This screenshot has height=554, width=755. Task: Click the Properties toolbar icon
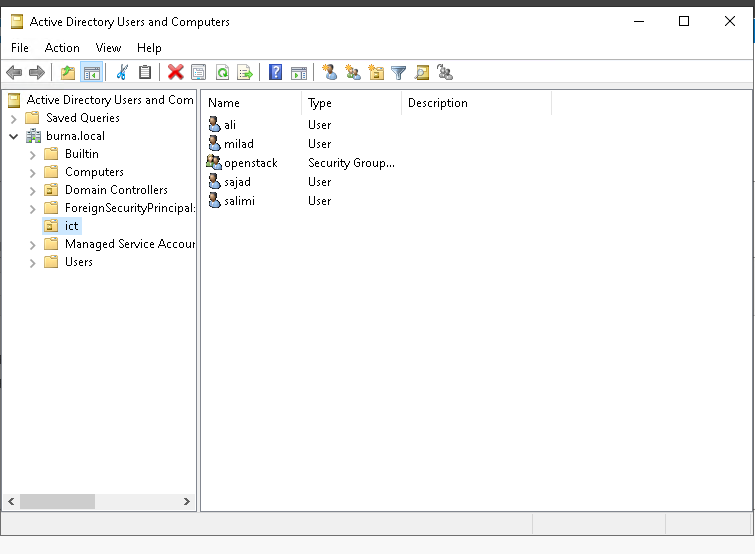198,72
